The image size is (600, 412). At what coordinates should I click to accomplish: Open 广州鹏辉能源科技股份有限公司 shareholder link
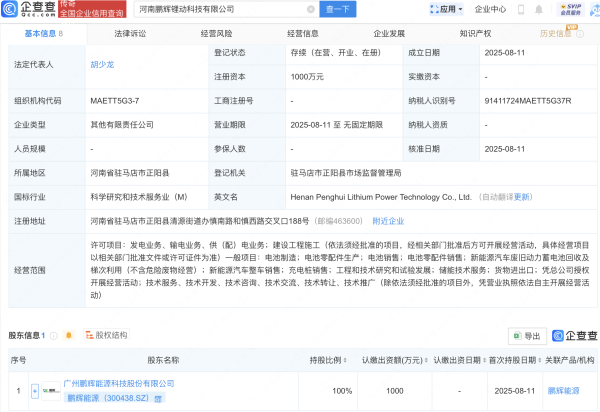[x=118, y=383]
